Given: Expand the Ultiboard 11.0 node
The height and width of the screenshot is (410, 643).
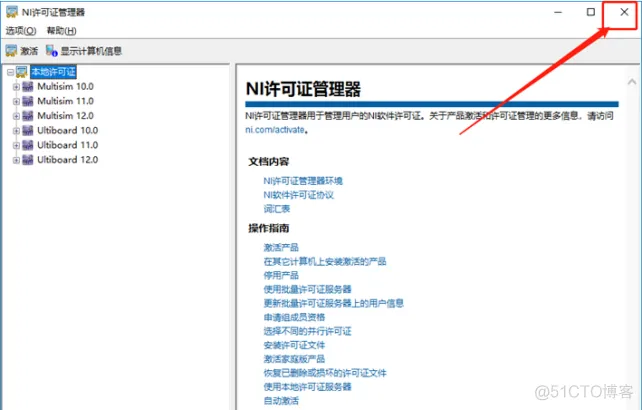Looking at the screenshot, I should pos(16,146).
